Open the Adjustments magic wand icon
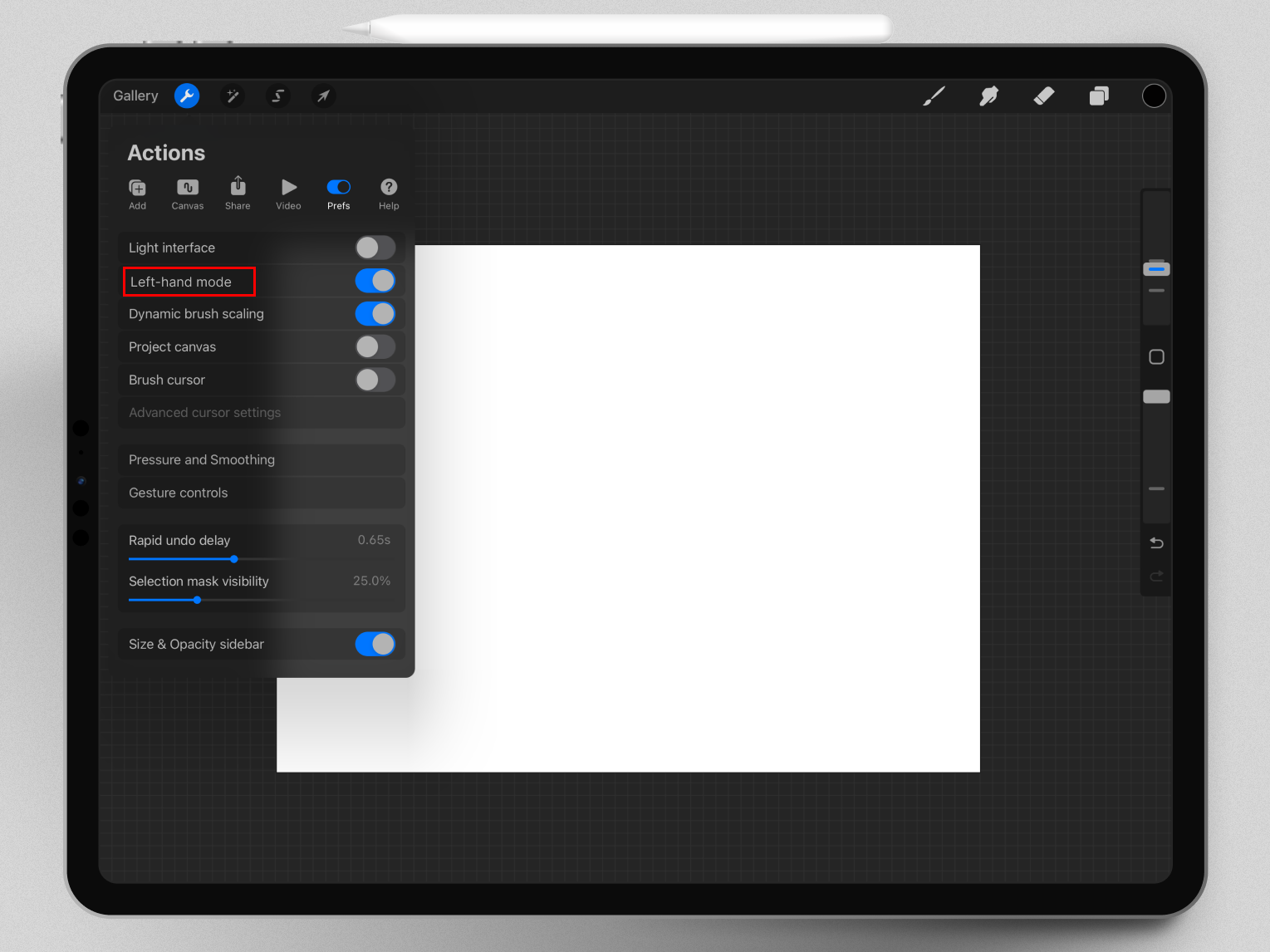 click(233, 96)
